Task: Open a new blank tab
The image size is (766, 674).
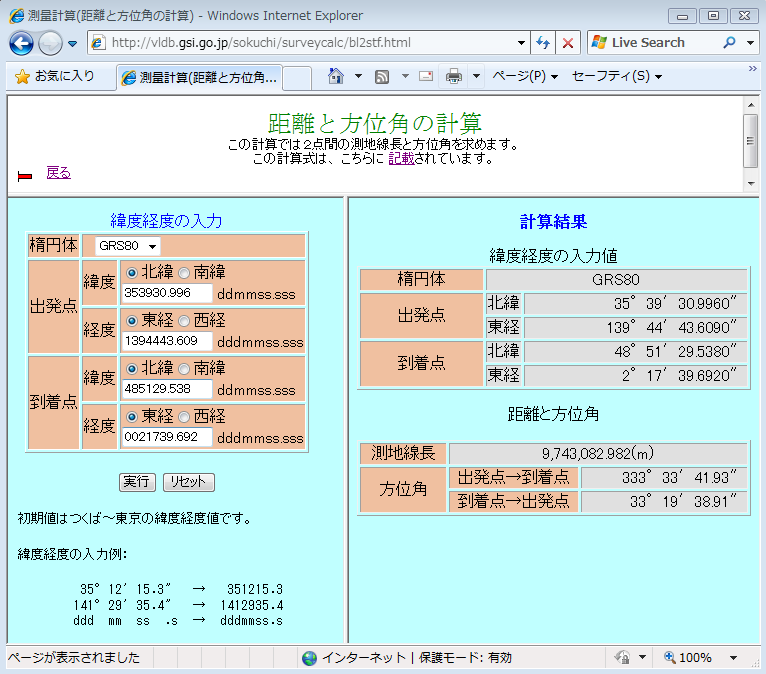Action: click(x=297, y=78)
